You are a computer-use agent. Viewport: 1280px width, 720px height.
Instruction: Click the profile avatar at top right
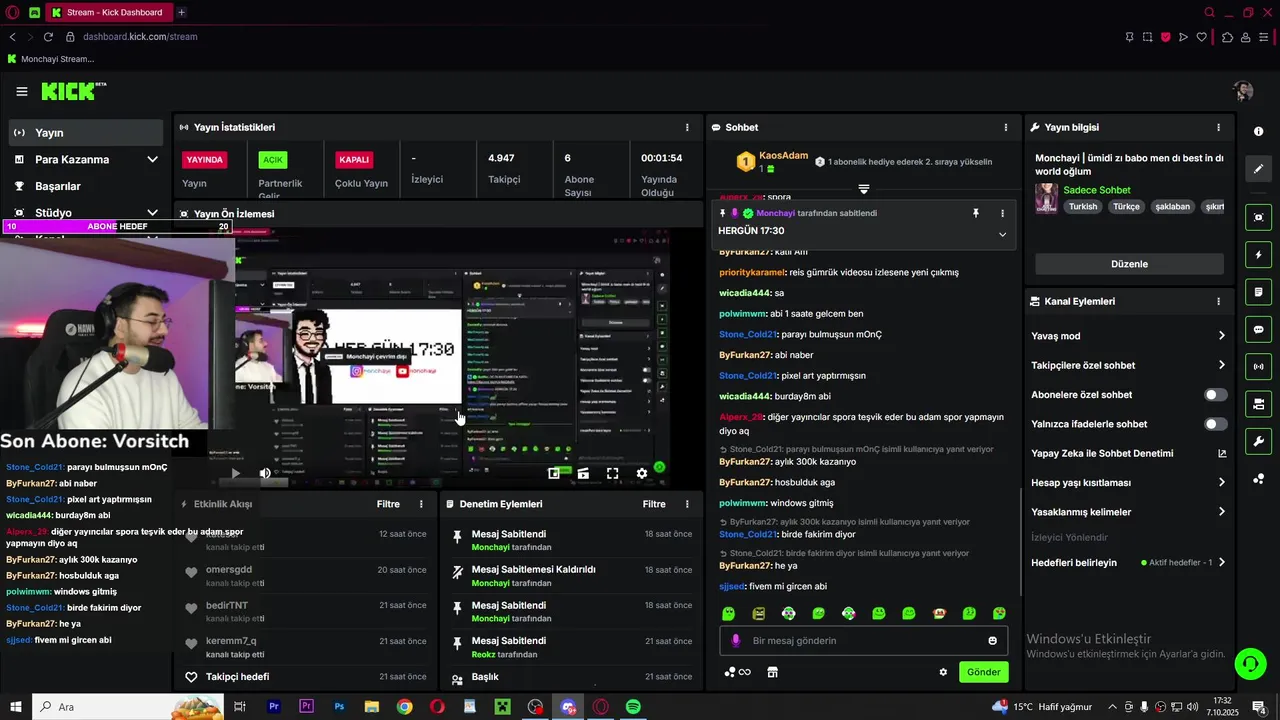[1243, 91]
